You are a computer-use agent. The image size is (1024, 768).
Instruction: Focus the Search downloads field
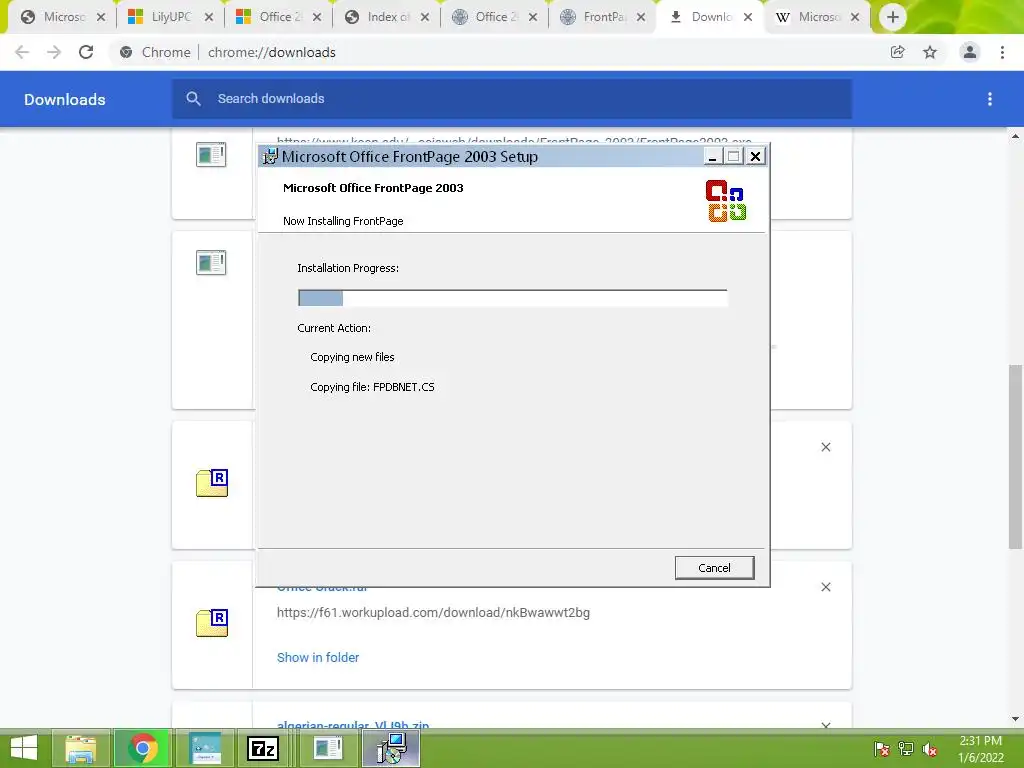(512, 99)
